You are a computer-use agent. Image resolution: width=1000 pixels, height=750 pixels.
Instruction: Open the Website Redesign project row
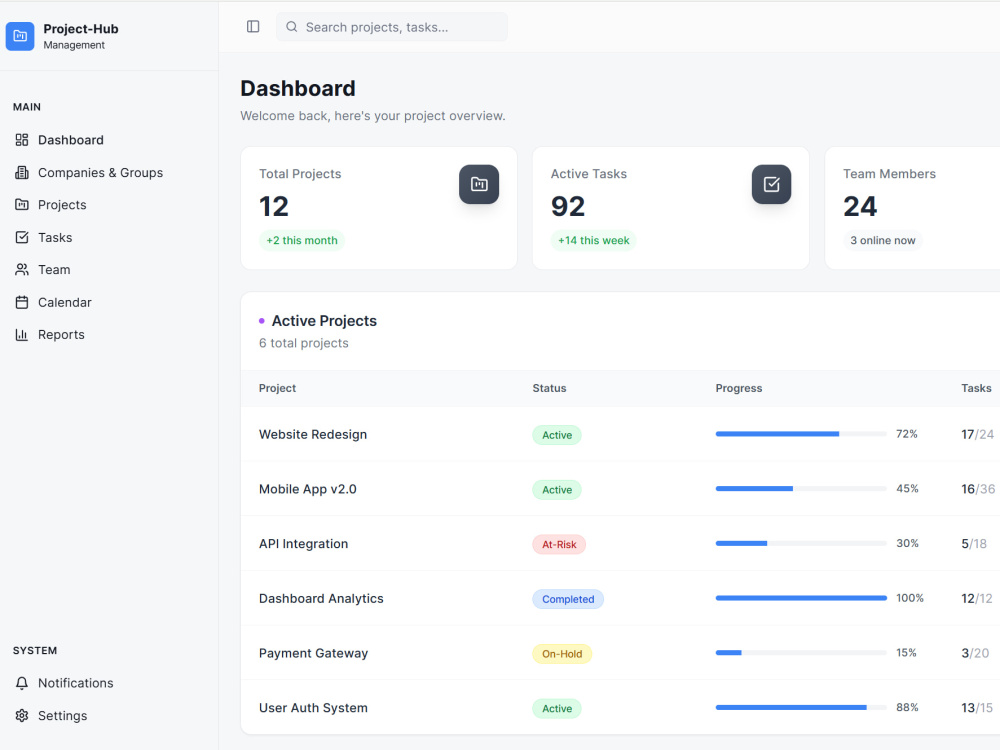[620, 434]
